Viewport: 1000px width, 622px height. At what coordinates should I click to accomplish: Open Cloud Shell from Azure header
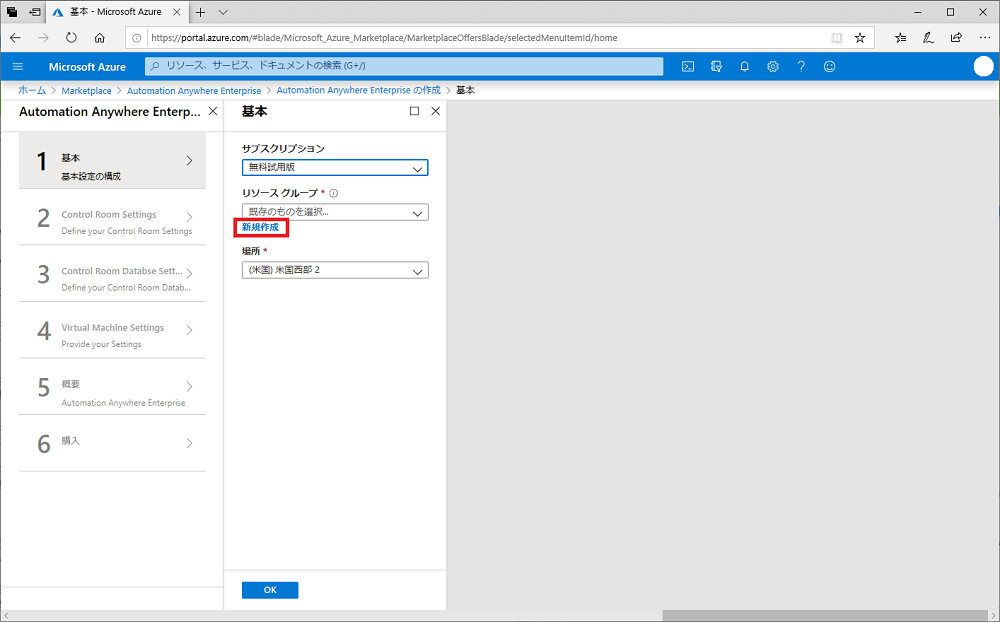tap(688, 66)
